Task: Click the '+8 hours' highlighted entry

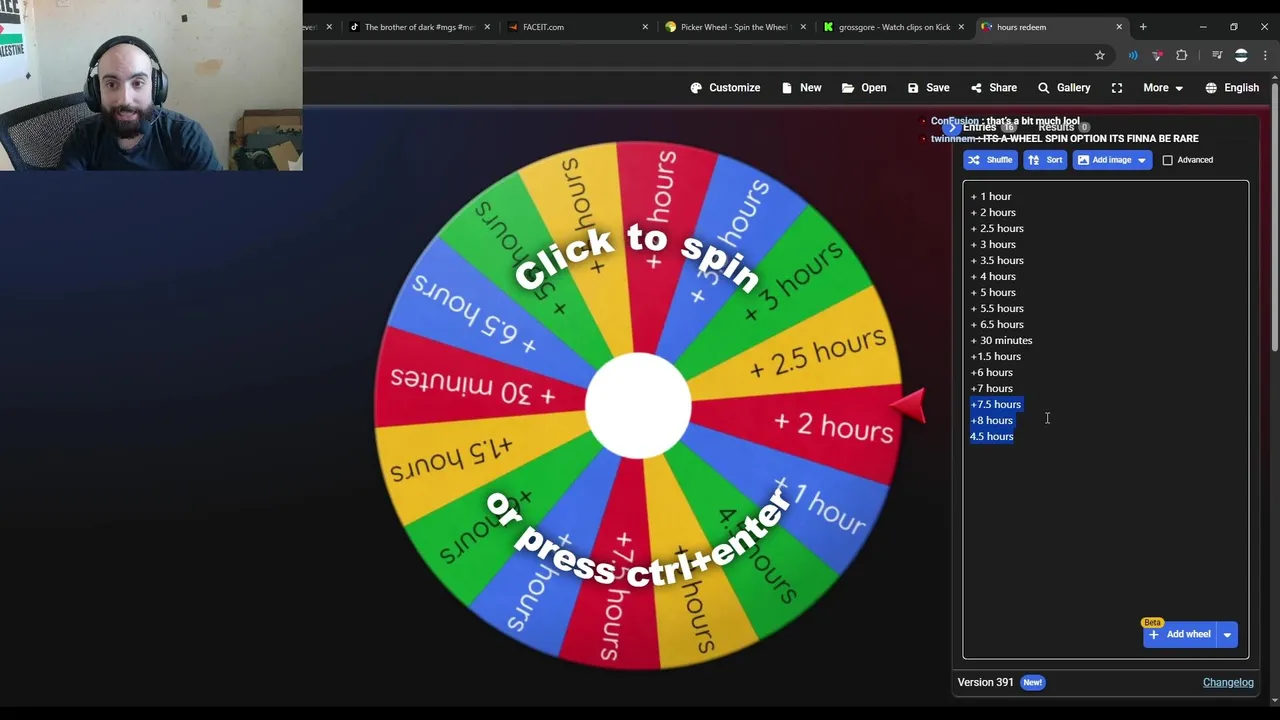Action: [991, 420]
